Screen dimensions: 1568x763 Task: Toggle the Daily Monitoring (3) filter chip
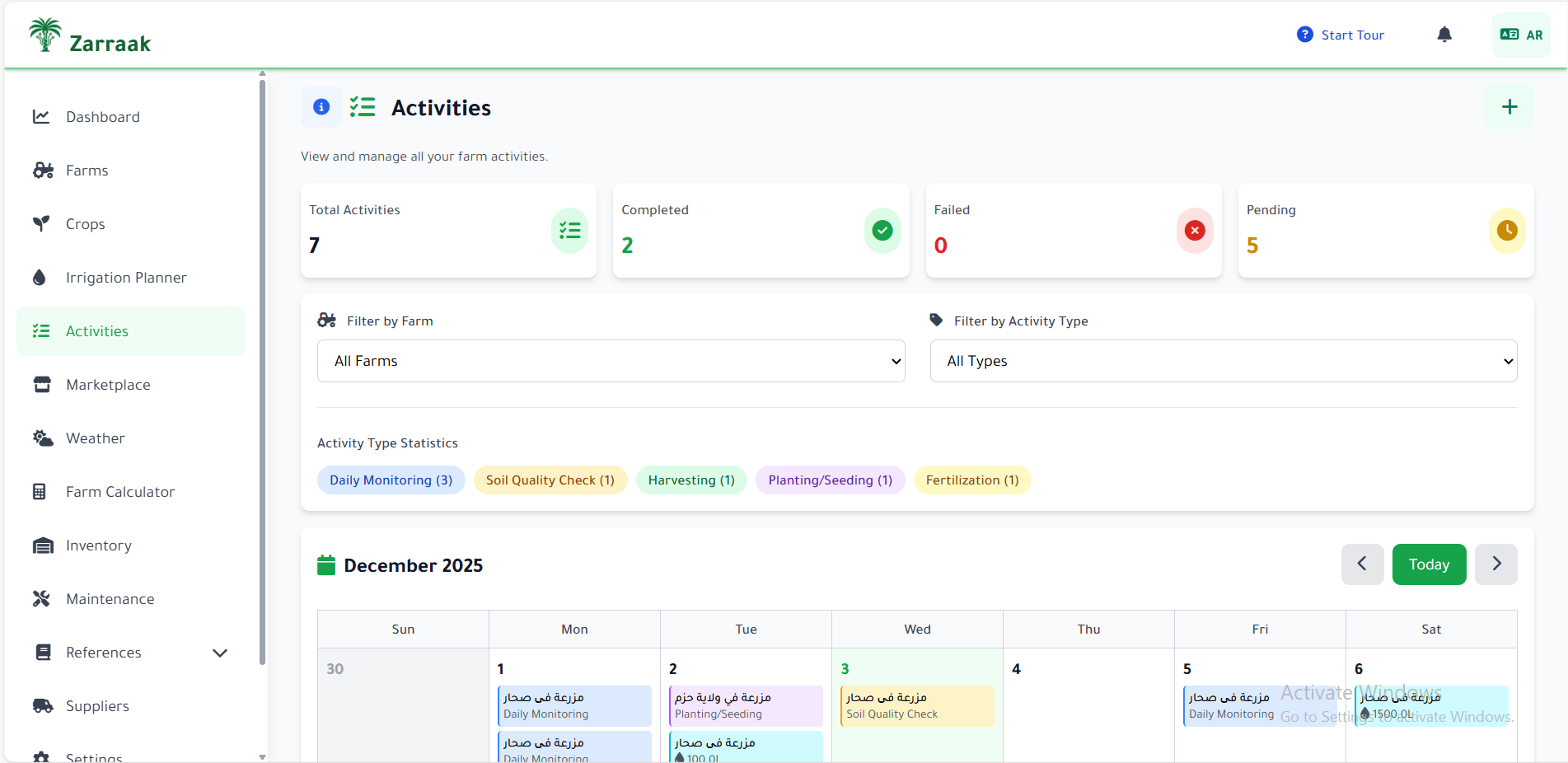click(391, 480)
